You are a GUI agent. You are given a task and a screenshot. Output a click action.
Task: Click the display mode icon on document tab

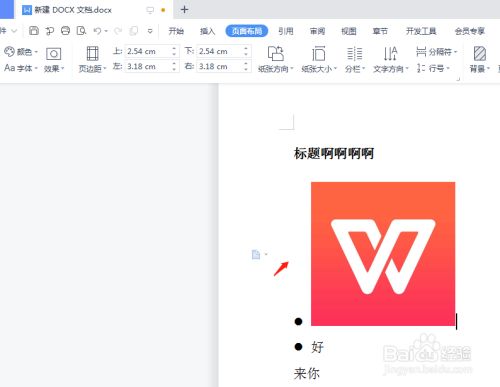150,10
